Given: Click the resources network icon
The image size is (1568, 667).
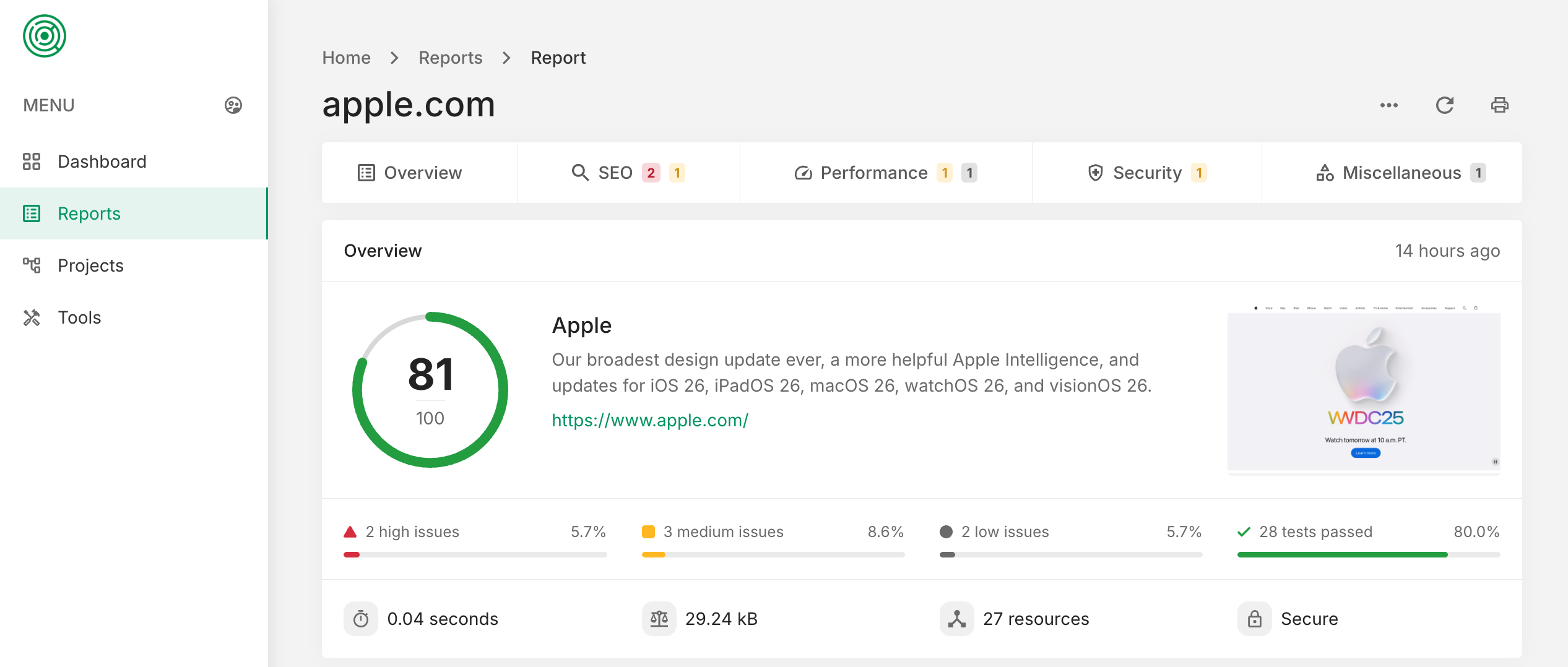Looking at the screenshot, I should coord(957,619).
